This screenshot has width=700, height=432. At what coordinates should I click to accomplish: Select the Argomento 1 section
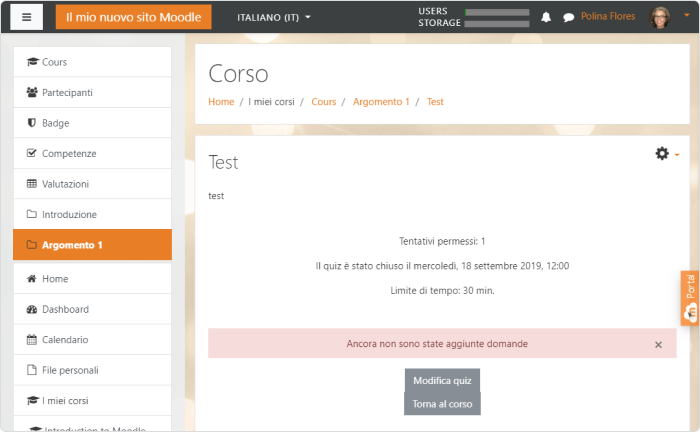point(92,245)
